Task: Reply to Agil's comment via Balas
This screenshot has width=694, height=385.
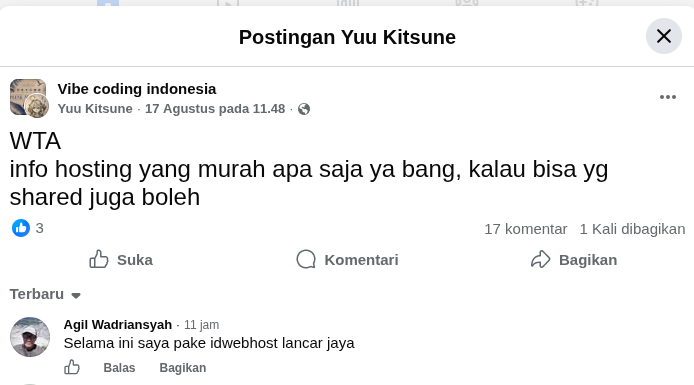Action: pos(120,368)
